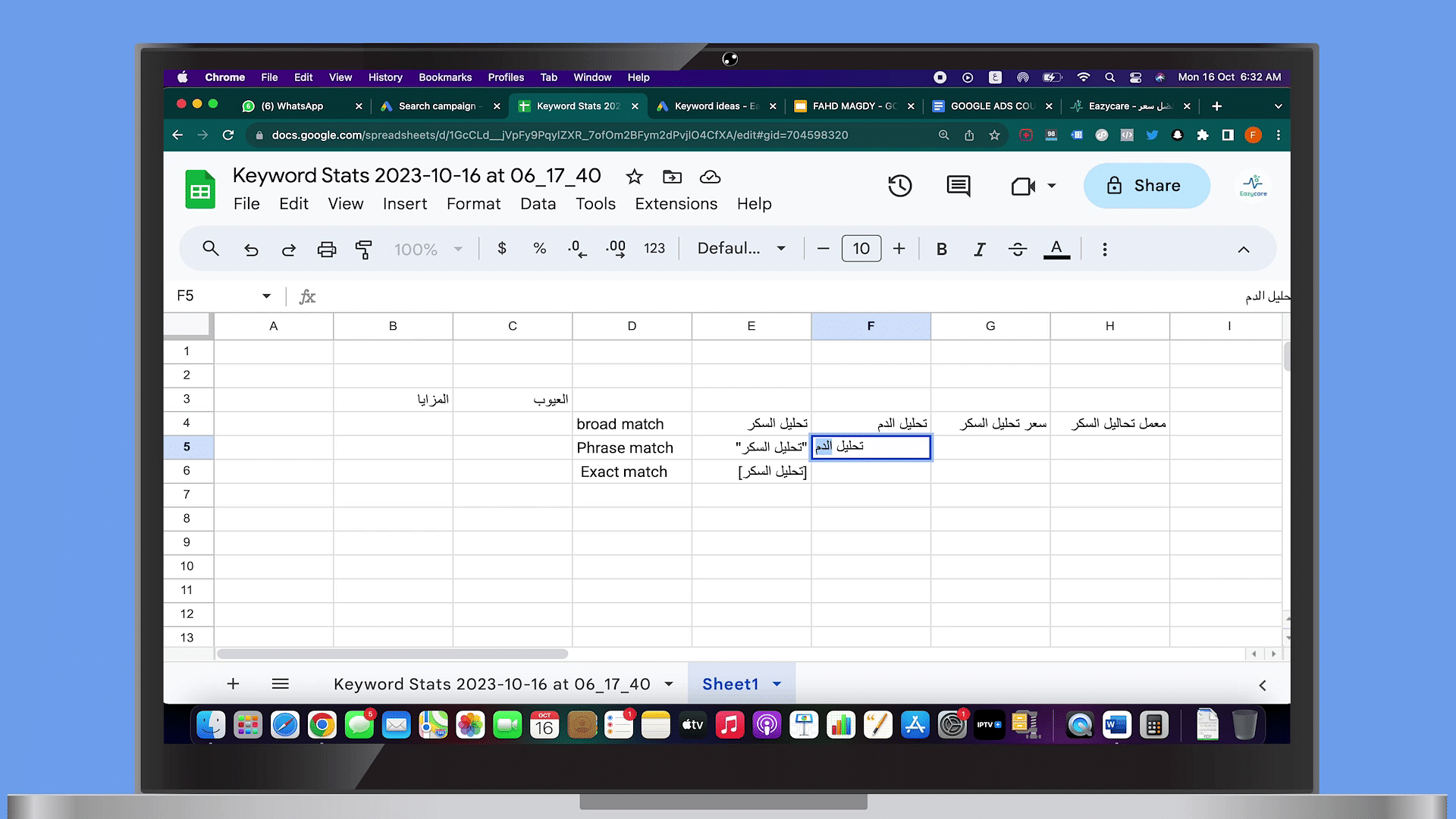Toggle italic formatting
Screen dimensions: 1456x819
tap(980, 249)
